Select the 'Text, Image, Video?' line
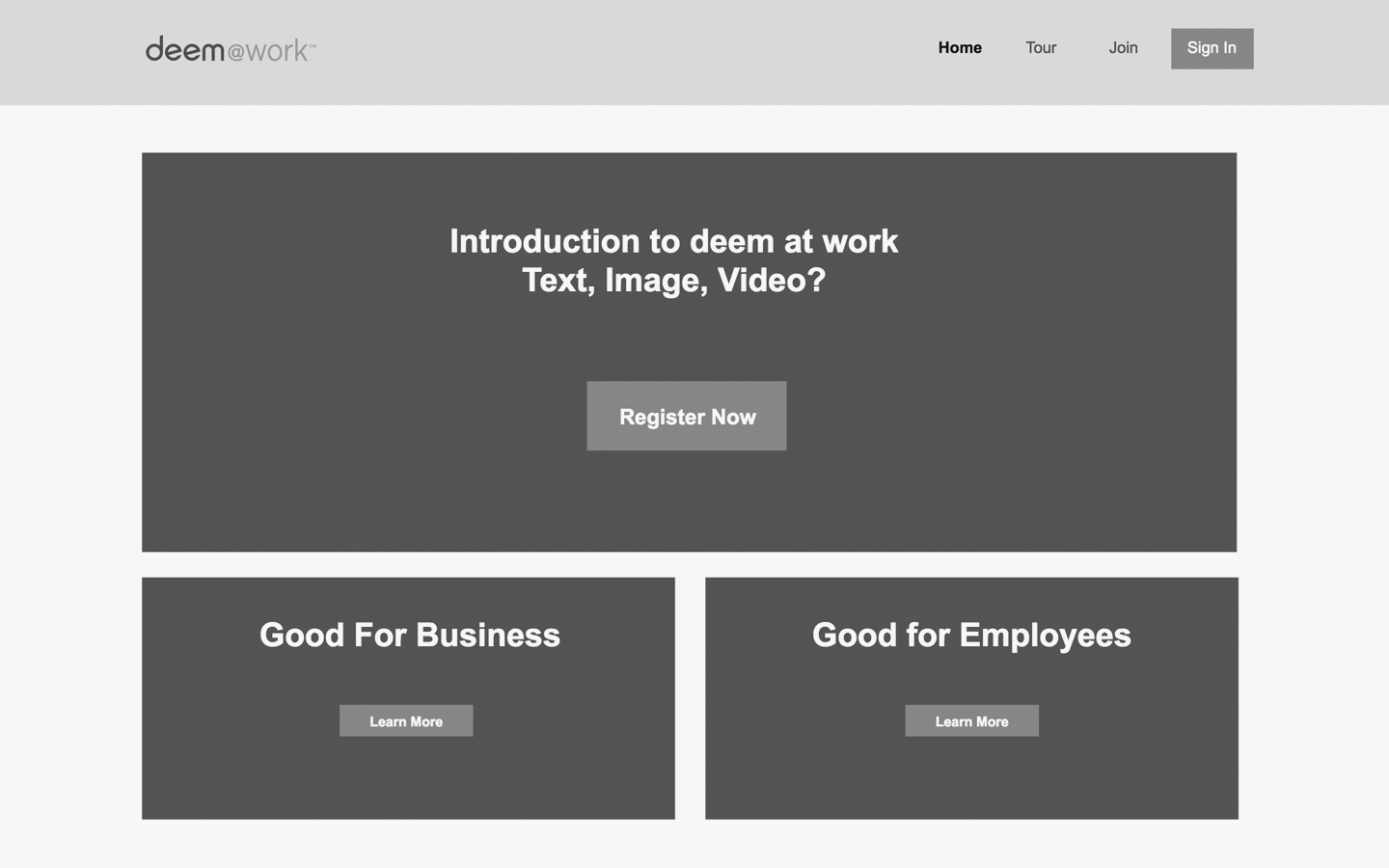 click(x=674, y=281)
